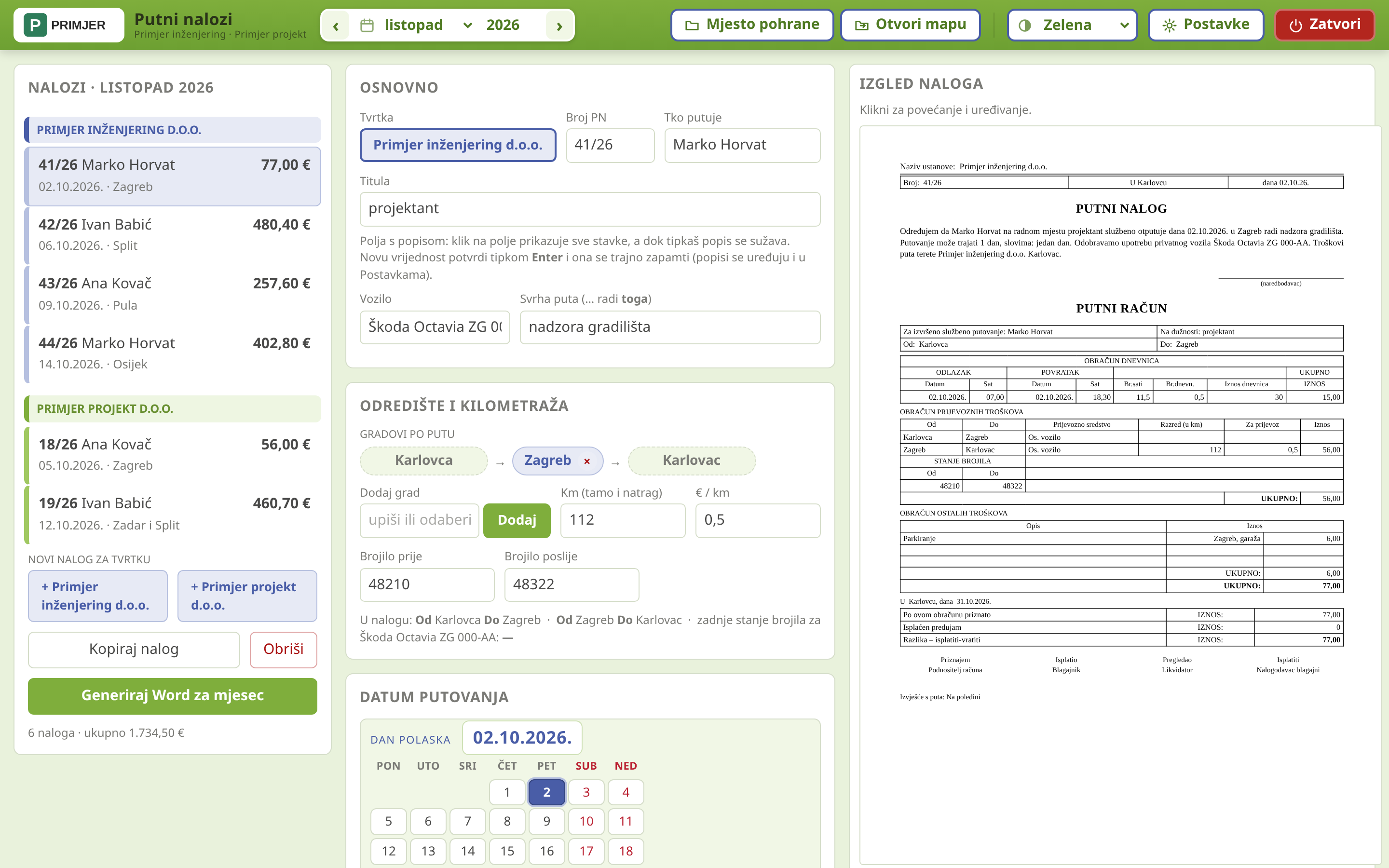Select day 9 in the calendar
This screenshot has height=868, width=1389.
(x=546, y=822)
